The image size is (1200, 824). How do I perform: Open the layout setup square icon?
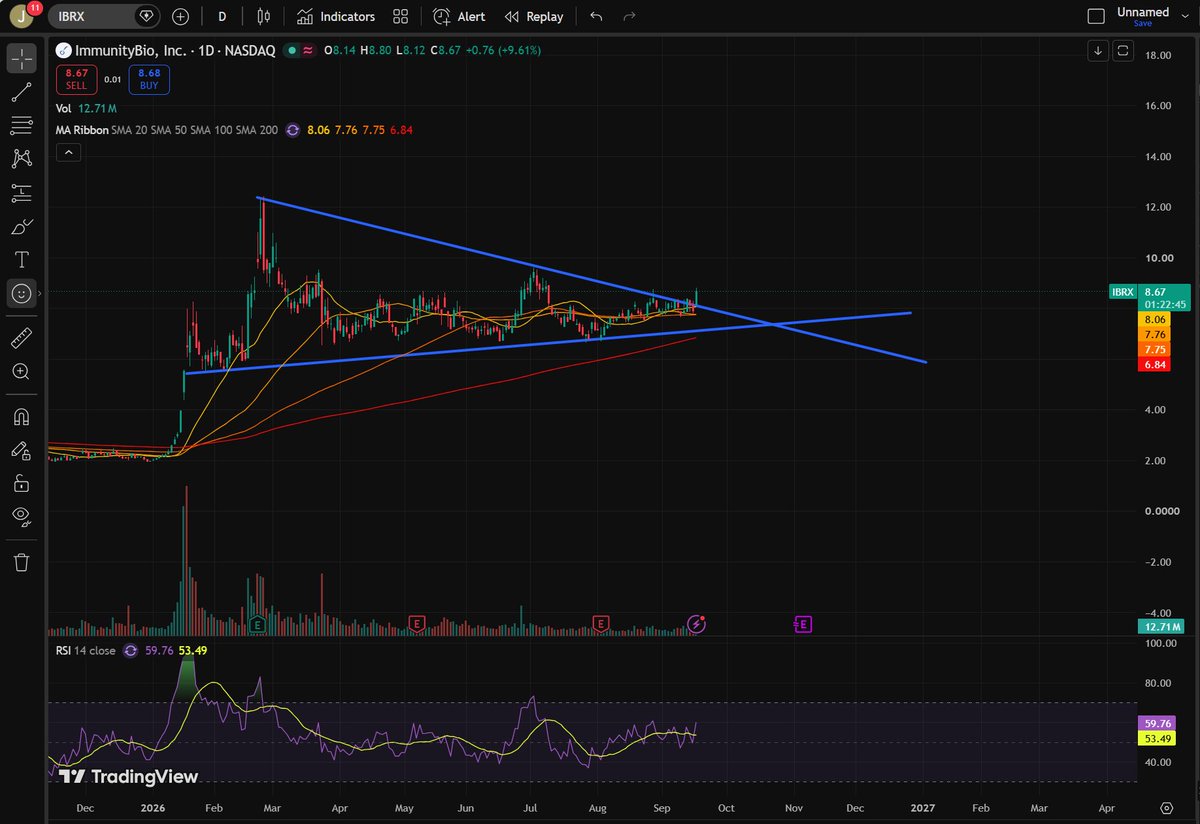point(1097,16)
